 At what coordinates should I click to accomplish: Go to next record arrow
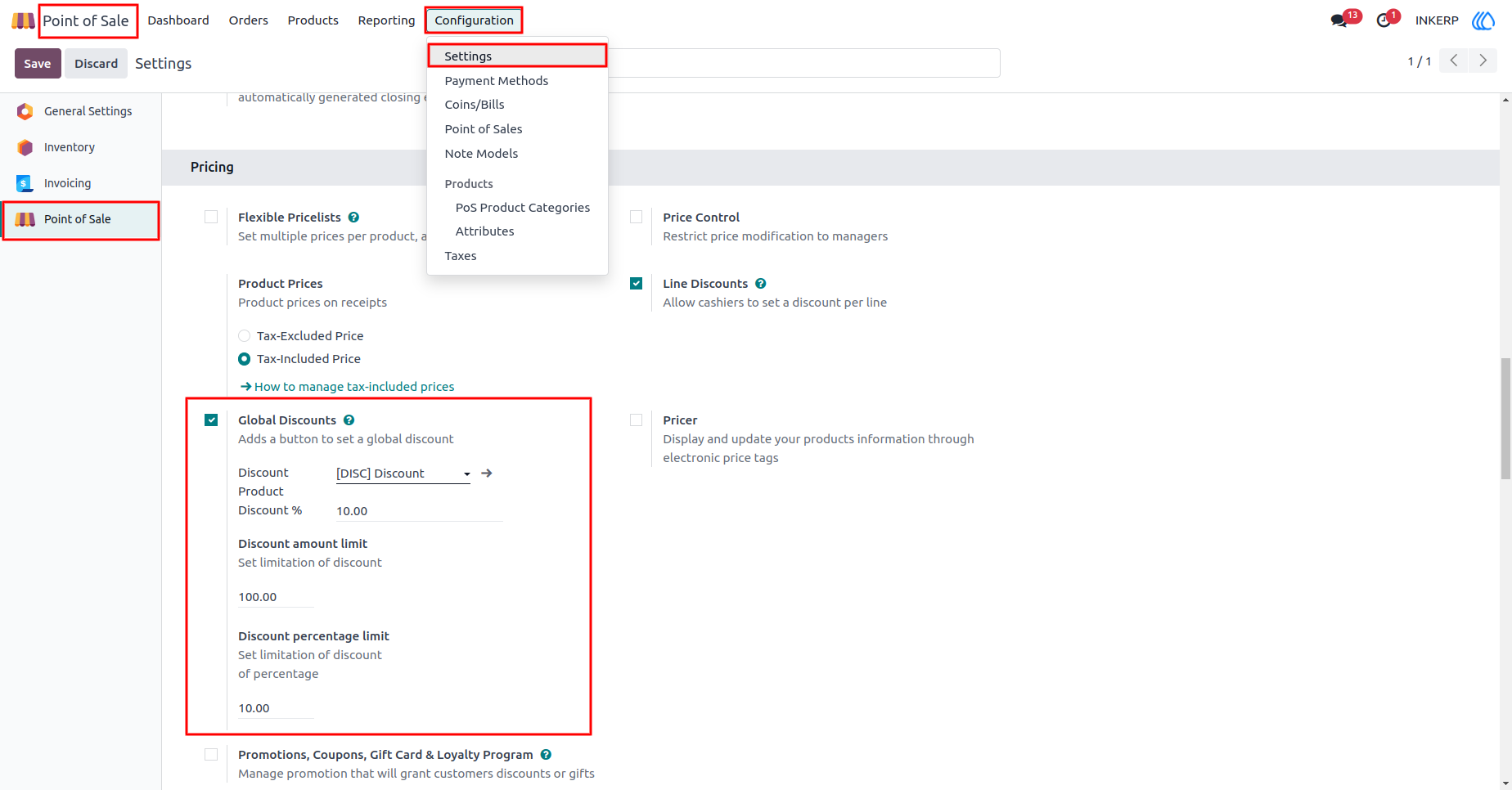pyautogui.click(x=1483, y=61)
